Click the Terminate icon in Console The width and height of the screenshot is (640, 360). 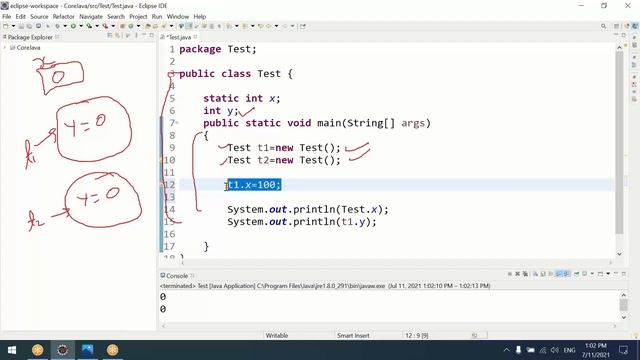click(x=510, y=274)
